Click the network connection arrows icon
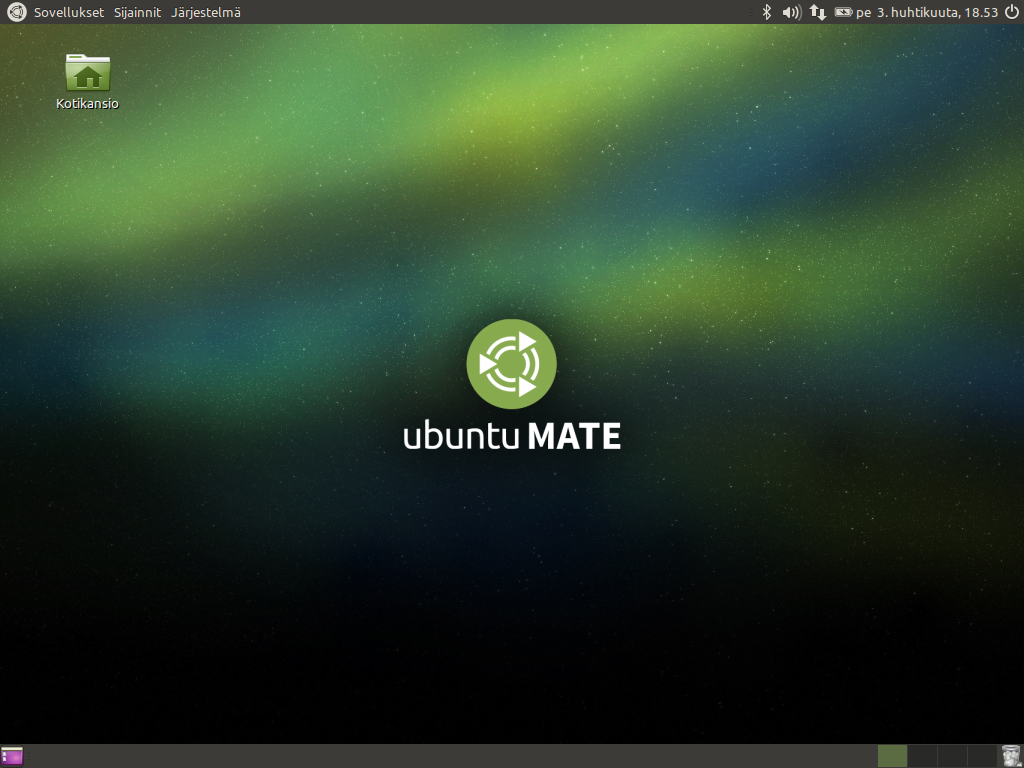Viewport: 1024px width, 768px height. click(818, 12)
